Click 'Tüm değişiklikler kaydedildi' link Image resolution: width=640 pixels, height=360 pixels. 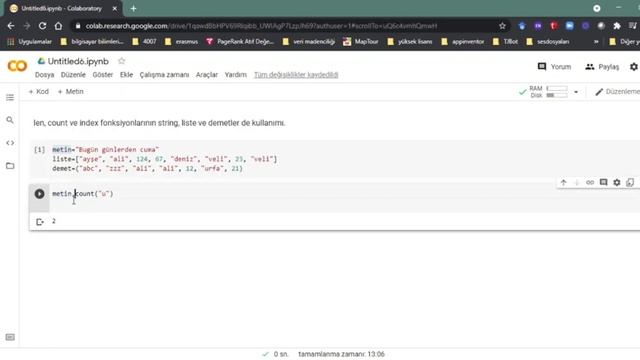click(296, 75)
